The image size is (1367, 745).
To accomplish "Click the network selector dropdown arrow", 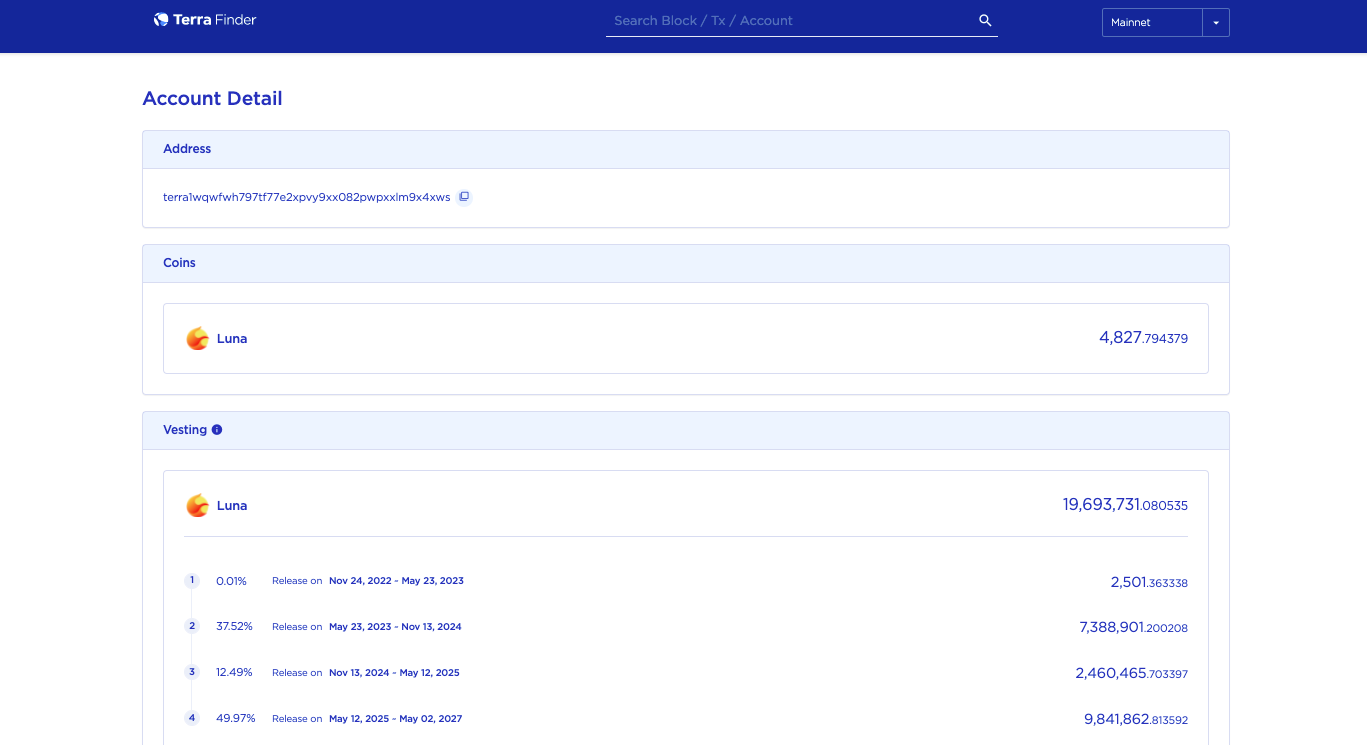I will (1216, 22).
